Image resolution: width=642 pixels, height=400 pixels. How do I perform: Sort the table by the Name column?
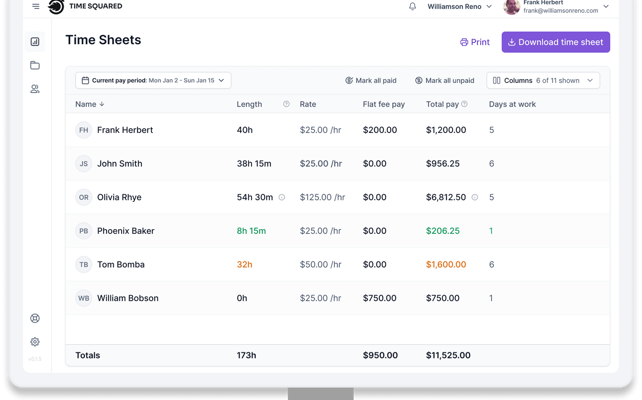tap(90, 104)
